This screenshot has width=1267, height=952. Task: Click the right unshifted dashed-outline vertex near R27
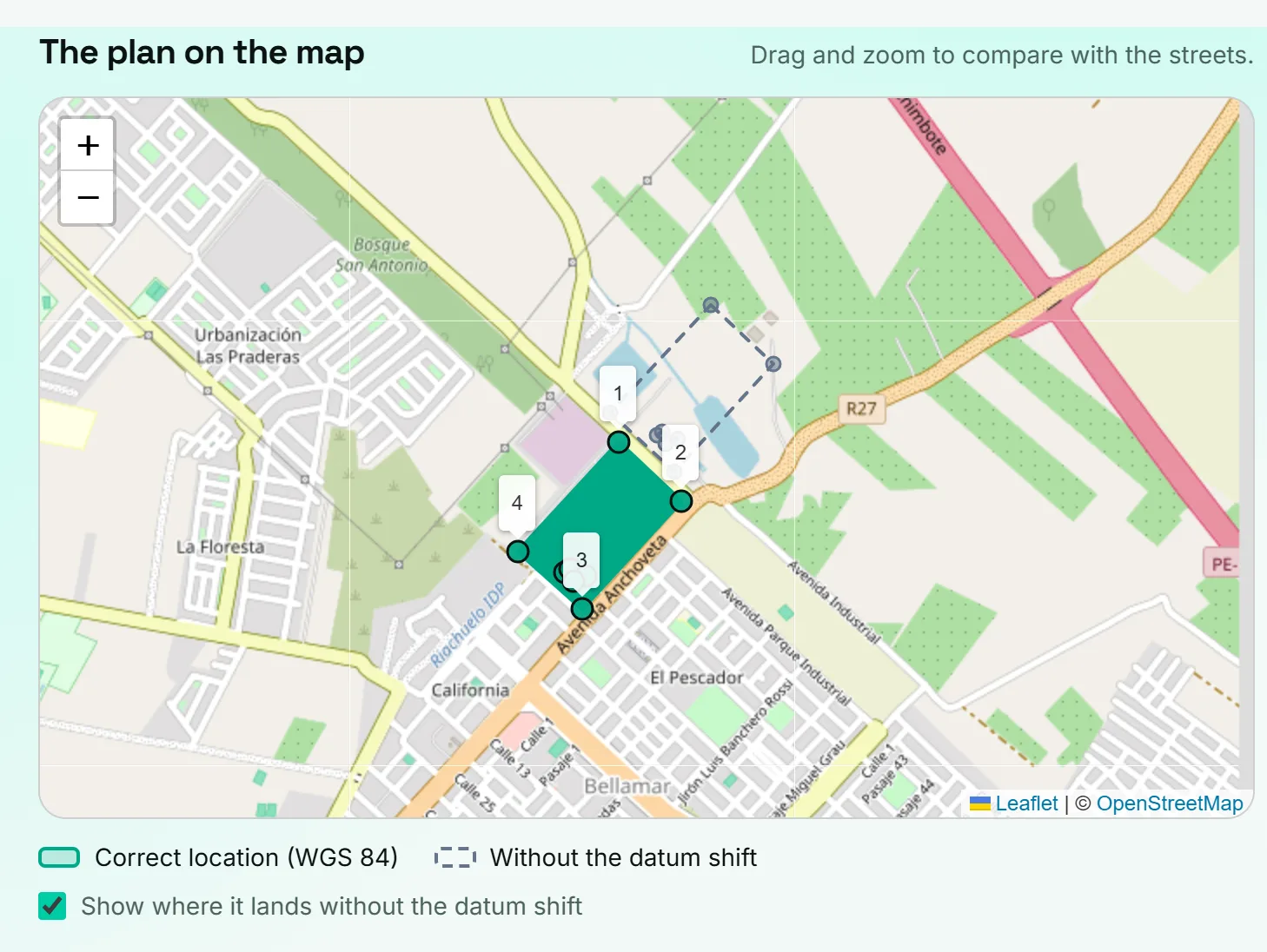[773, 364]
